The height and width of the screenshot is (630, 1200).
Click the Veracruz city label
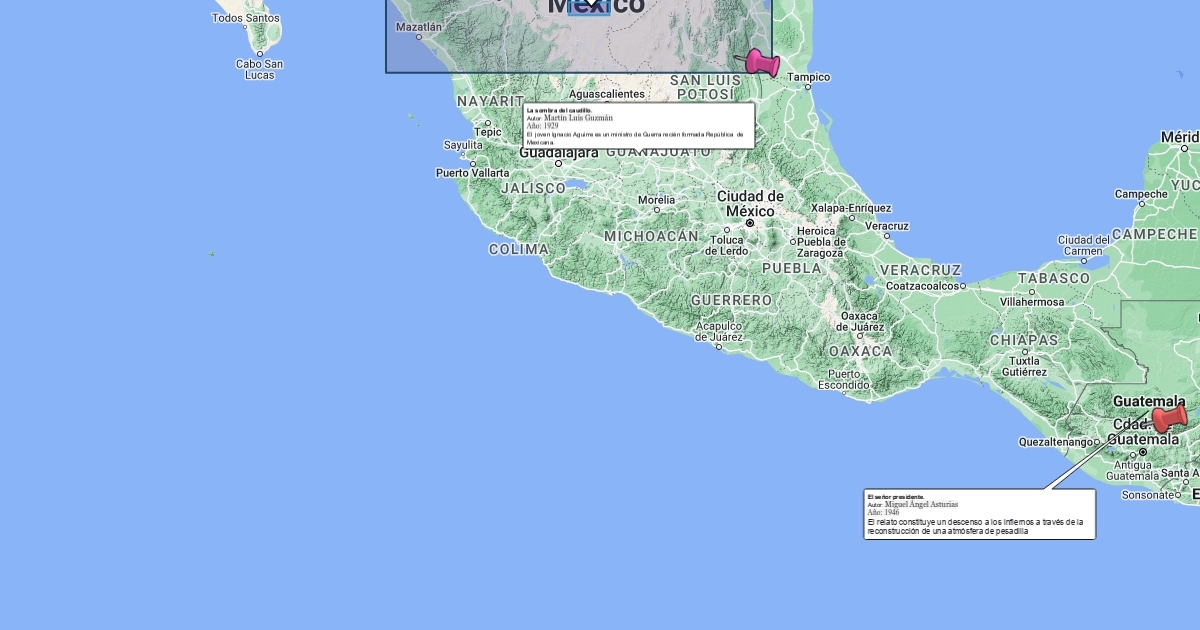pos(886,226)
